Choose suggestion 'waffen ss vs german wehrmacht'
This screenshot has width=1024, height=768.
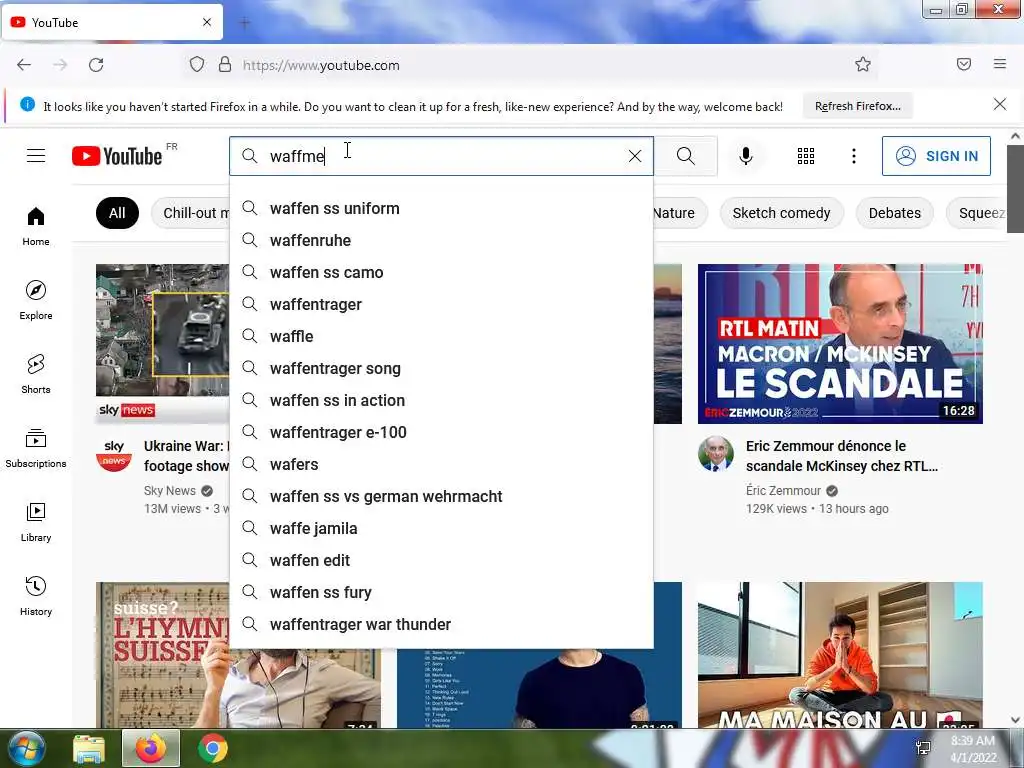pos(441,496)
